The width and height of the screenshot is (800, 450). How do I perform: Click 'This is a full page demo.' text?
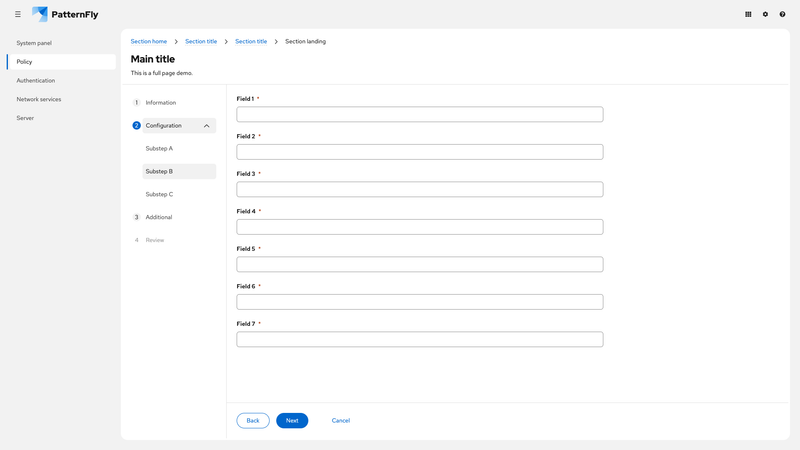click(162, 73)
